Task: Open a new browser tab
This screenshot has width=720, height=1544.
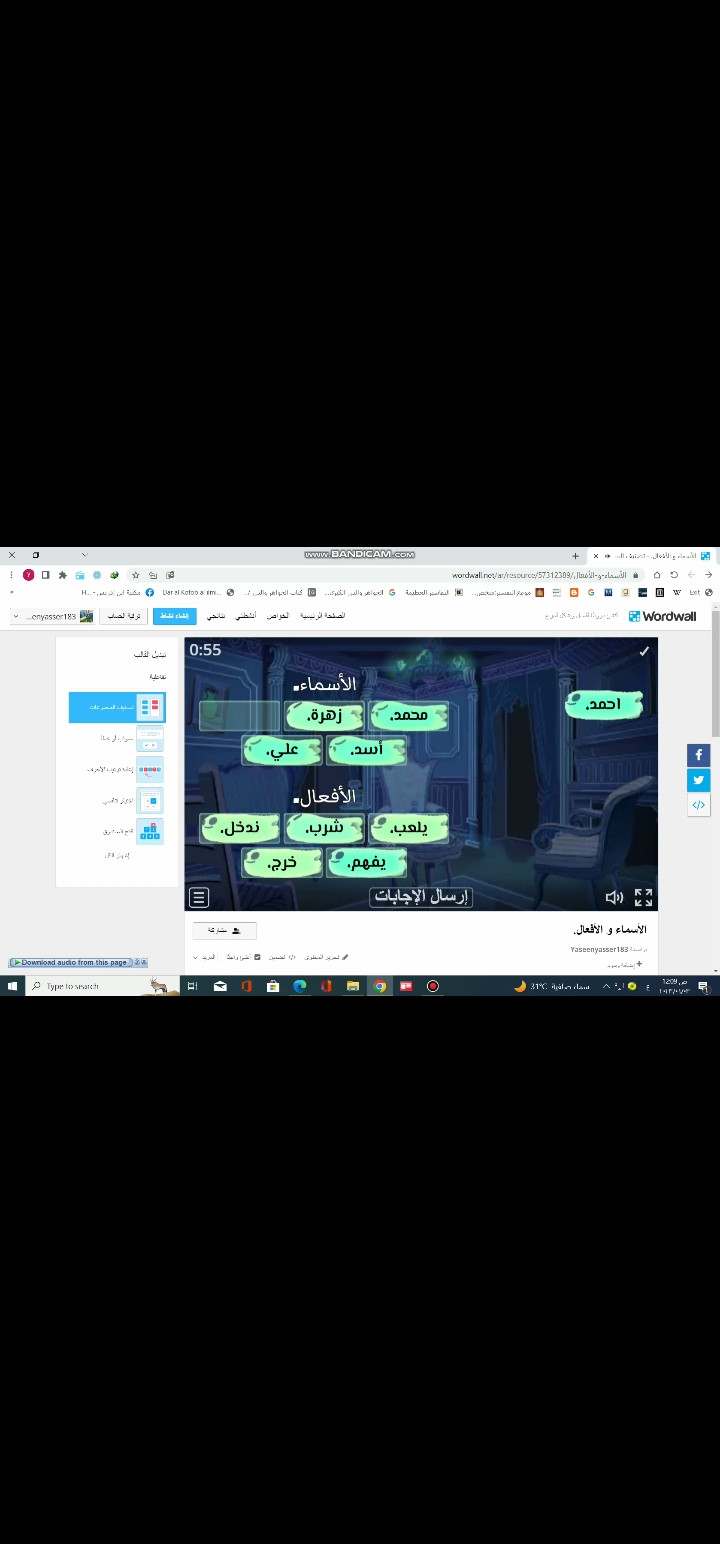Action: (x=575, y=556)
